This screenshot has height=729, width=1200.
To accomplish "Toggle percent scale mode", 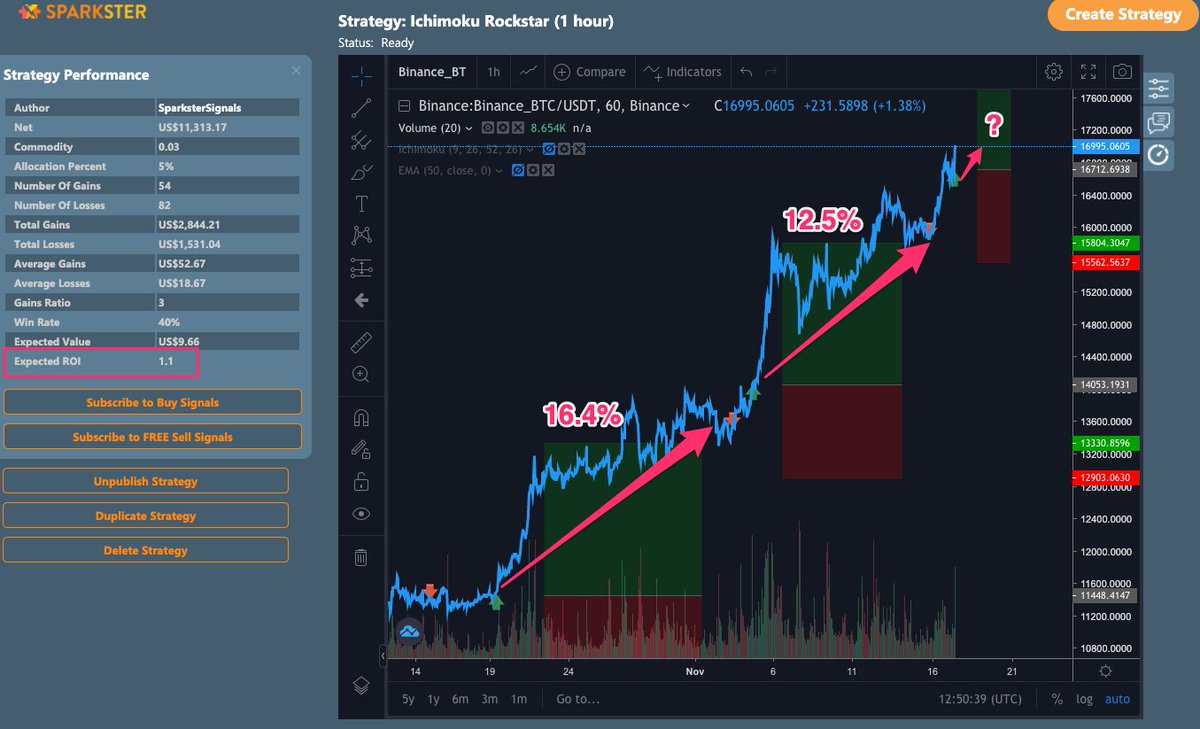I will [1057, 699].
